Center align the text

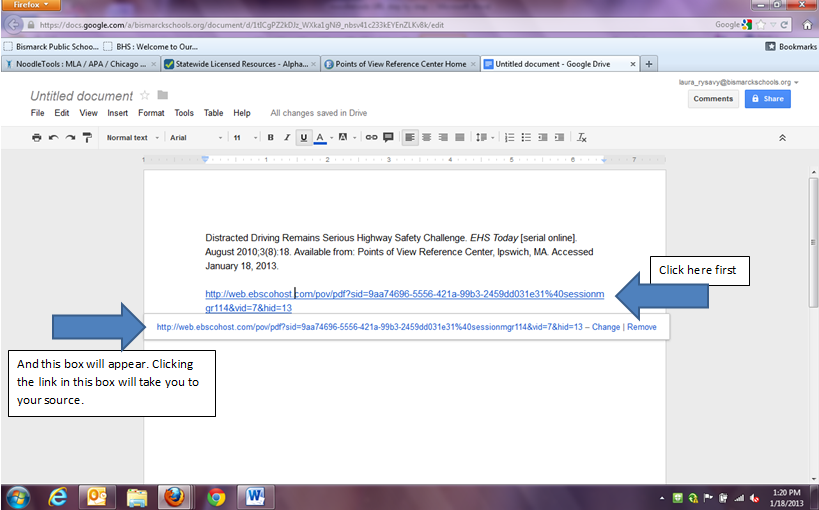427,137
